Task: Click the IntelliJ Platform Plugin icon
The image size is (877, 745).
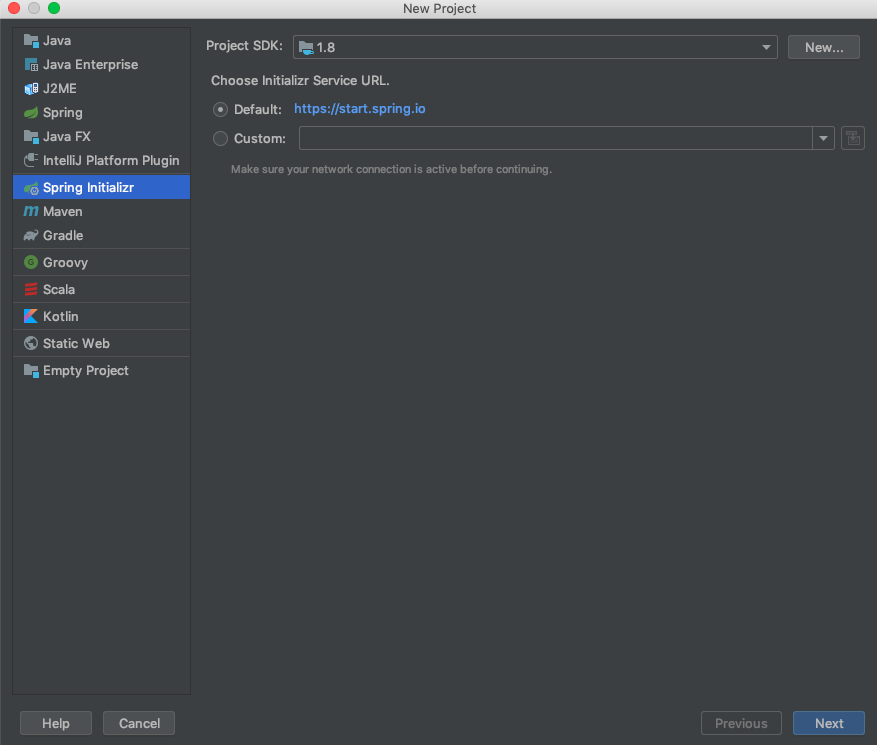Action: (31, 161)
